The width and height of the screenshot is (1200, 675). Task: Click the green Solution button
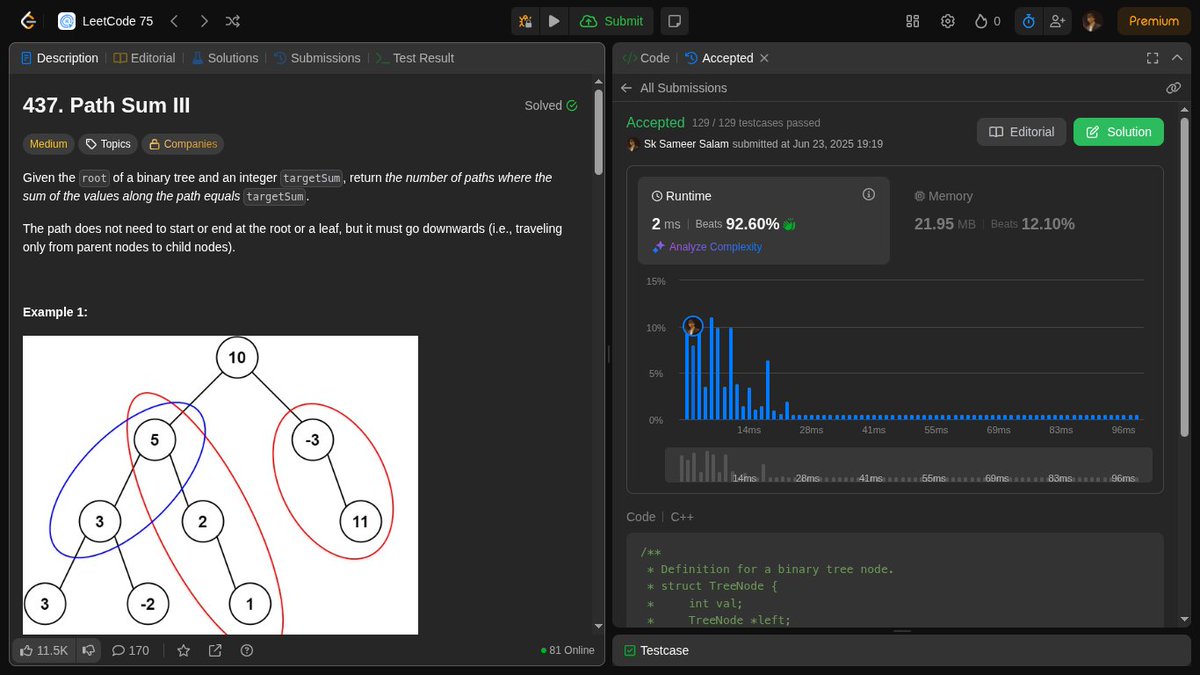point(1119,132)
